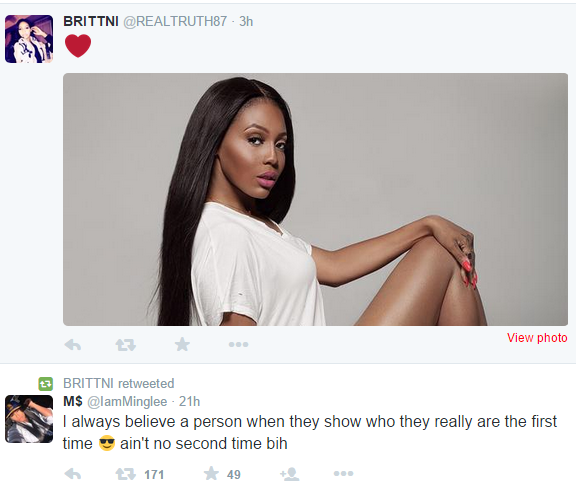576x492 pixels.
Task: Open the tweet's 21h timestamp
Action: (x=190, y=401)
